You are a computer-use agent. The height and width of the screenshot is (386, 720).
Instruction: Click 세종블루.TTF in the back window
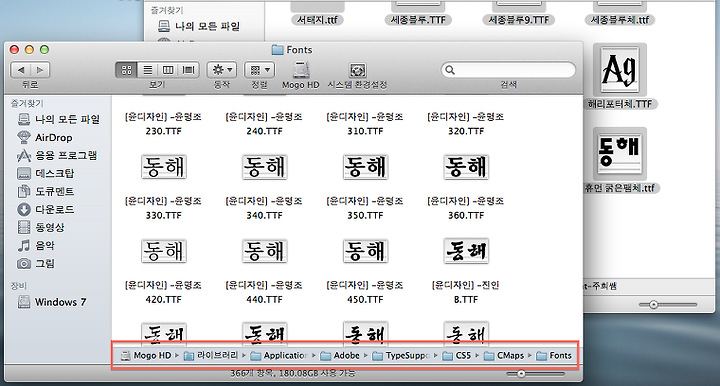point(418,20)
